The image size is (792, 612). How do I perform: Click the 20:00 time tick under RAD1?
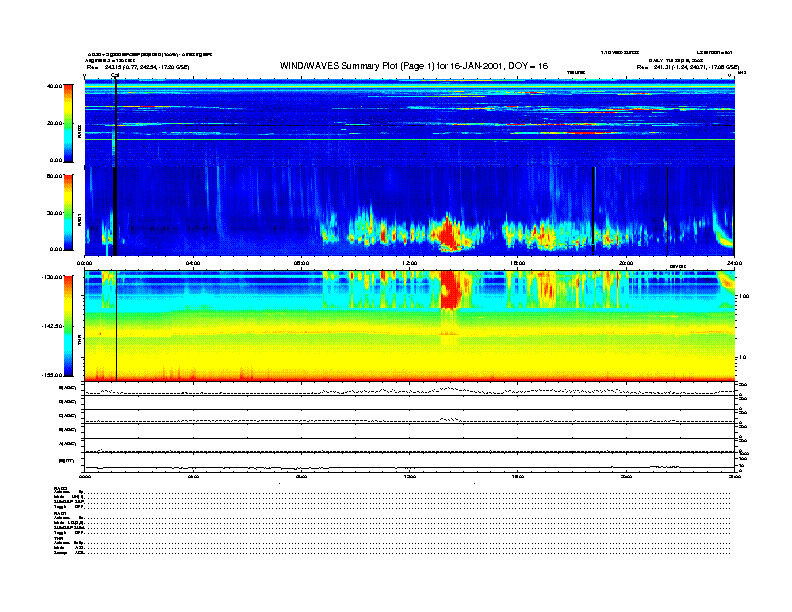(x=626, y=263)
